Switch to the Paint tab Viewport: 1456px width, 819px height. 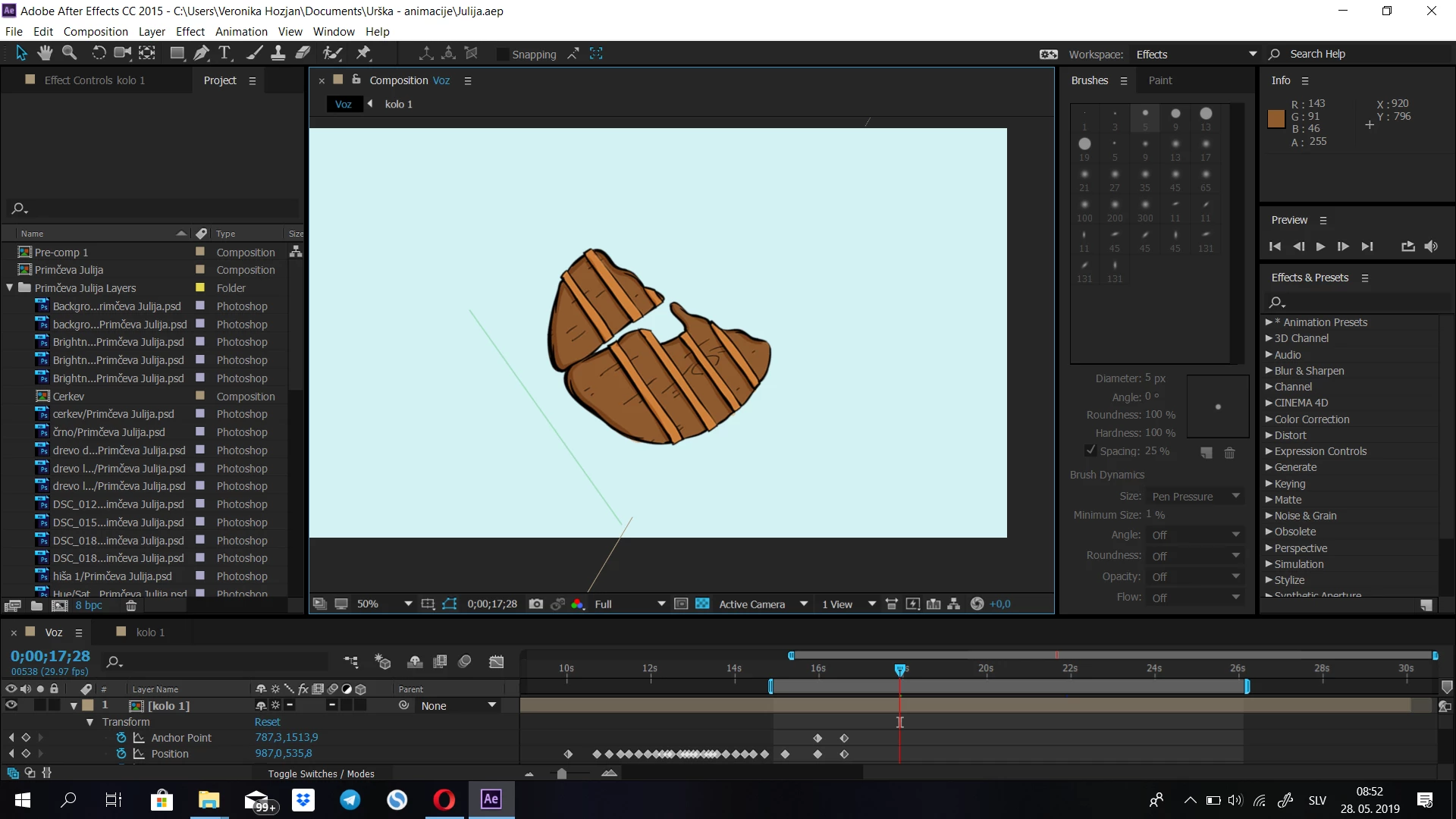pyautogui.click(x=1159, y=80)
